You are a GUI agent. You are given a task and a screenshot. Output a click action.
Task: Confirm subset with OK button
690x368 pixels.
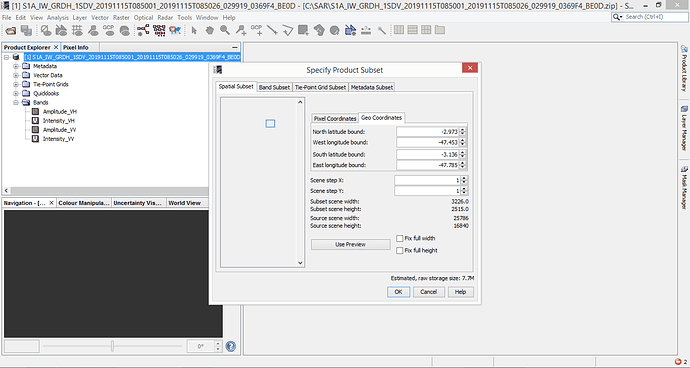[x=398, y=292]
